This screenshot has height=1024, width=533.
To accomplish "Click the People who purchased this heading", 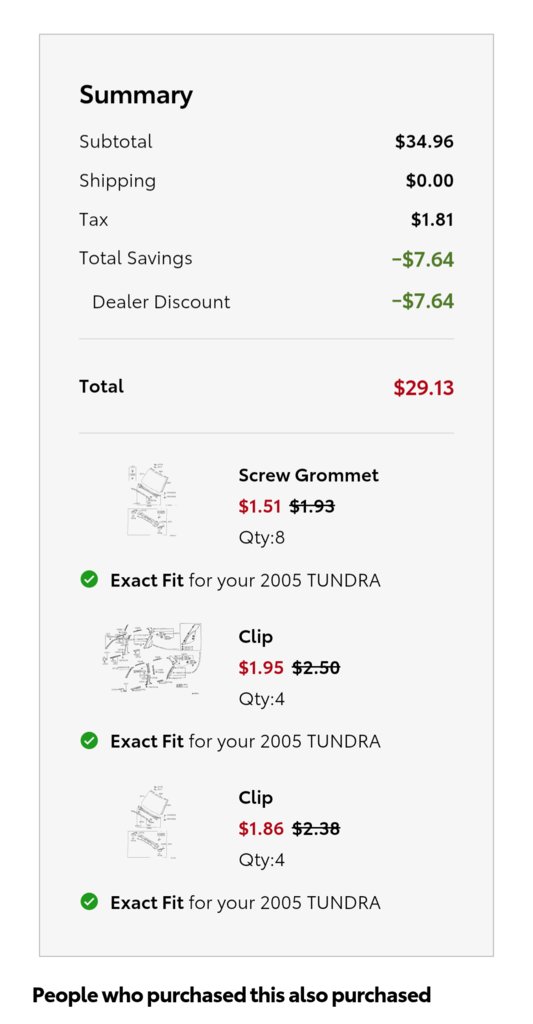I will click(x=232, y=995).
